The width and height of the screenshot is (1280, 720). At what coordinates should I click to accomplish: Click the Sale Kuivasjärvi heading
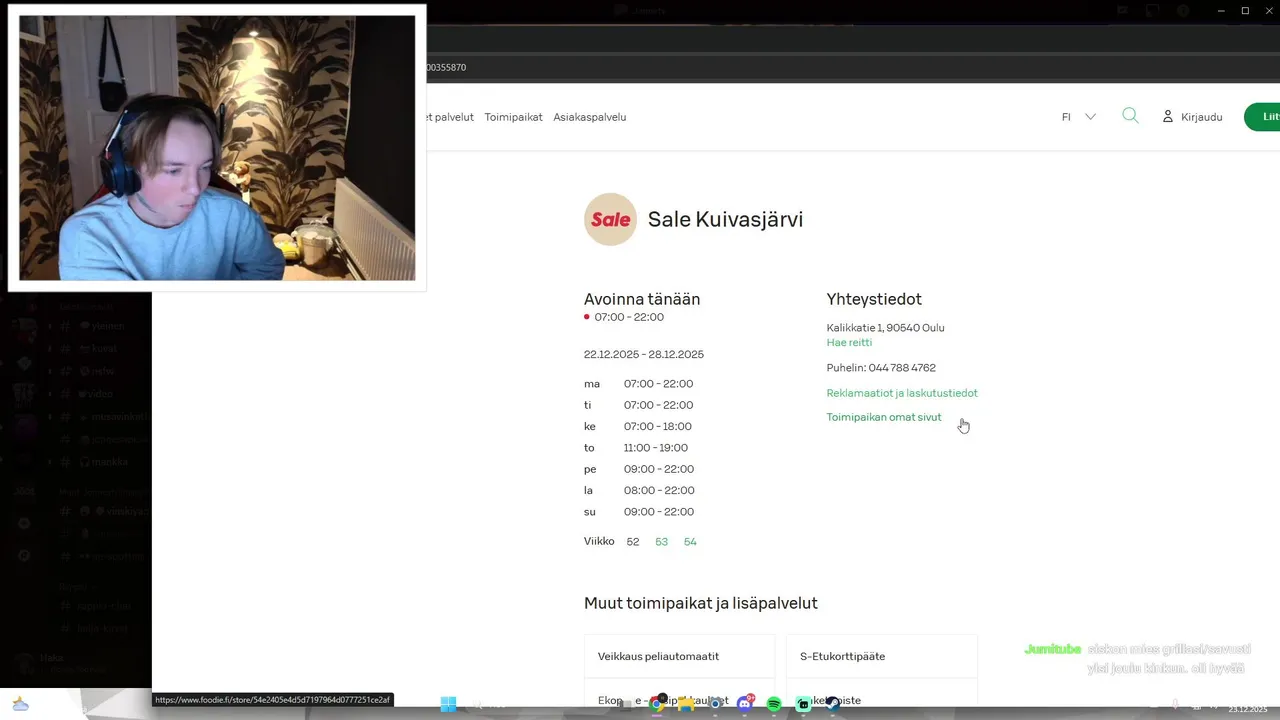click(x=725, y=219)
